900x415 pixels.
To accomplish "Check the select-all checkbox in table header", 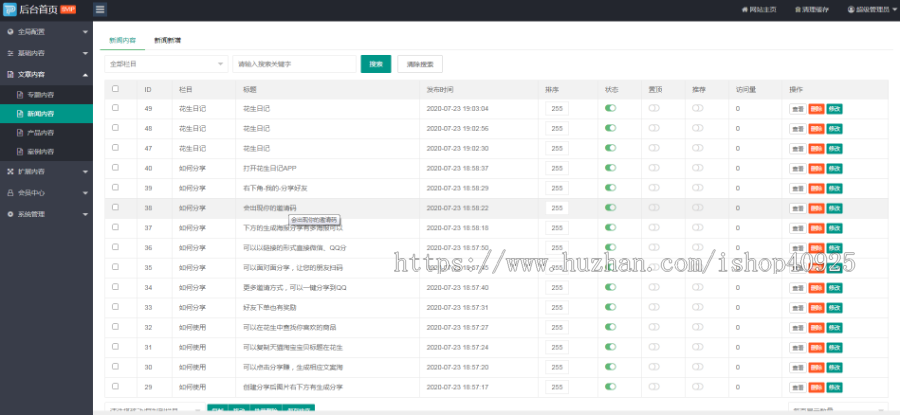I will 116,88.
